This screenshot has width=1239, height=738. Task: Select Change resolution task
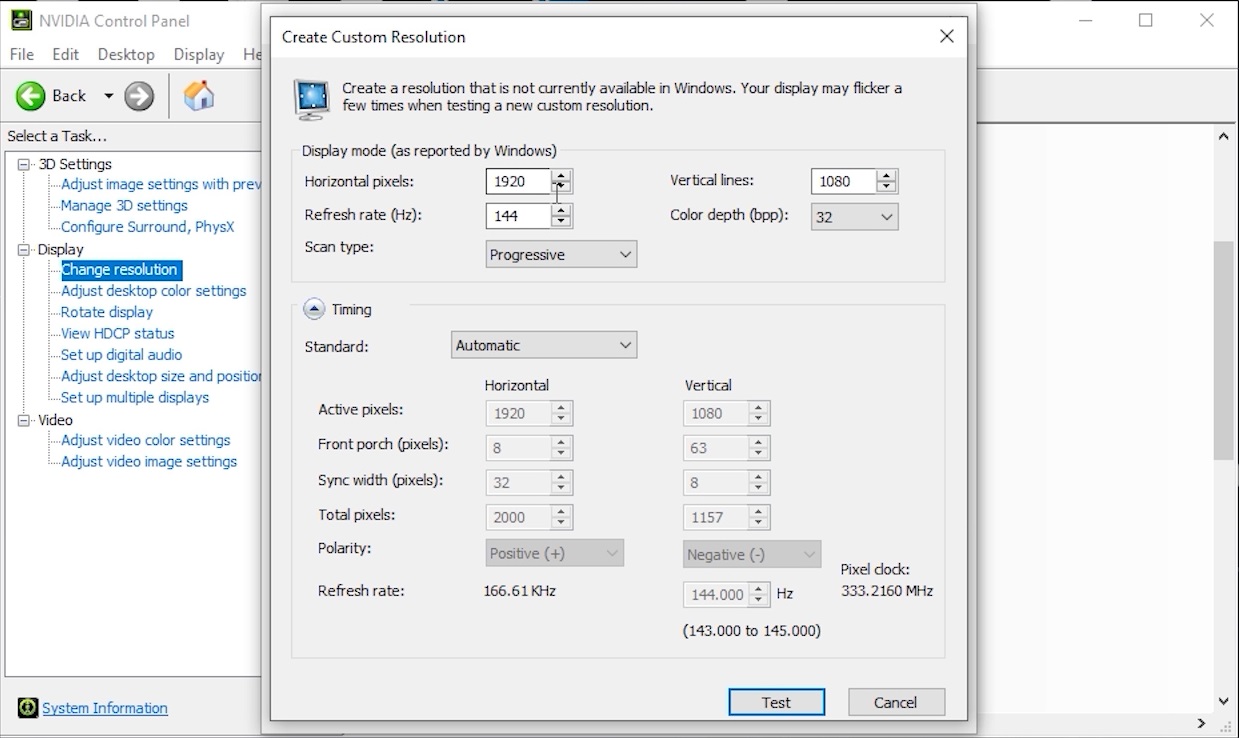(x=120, y=270)
